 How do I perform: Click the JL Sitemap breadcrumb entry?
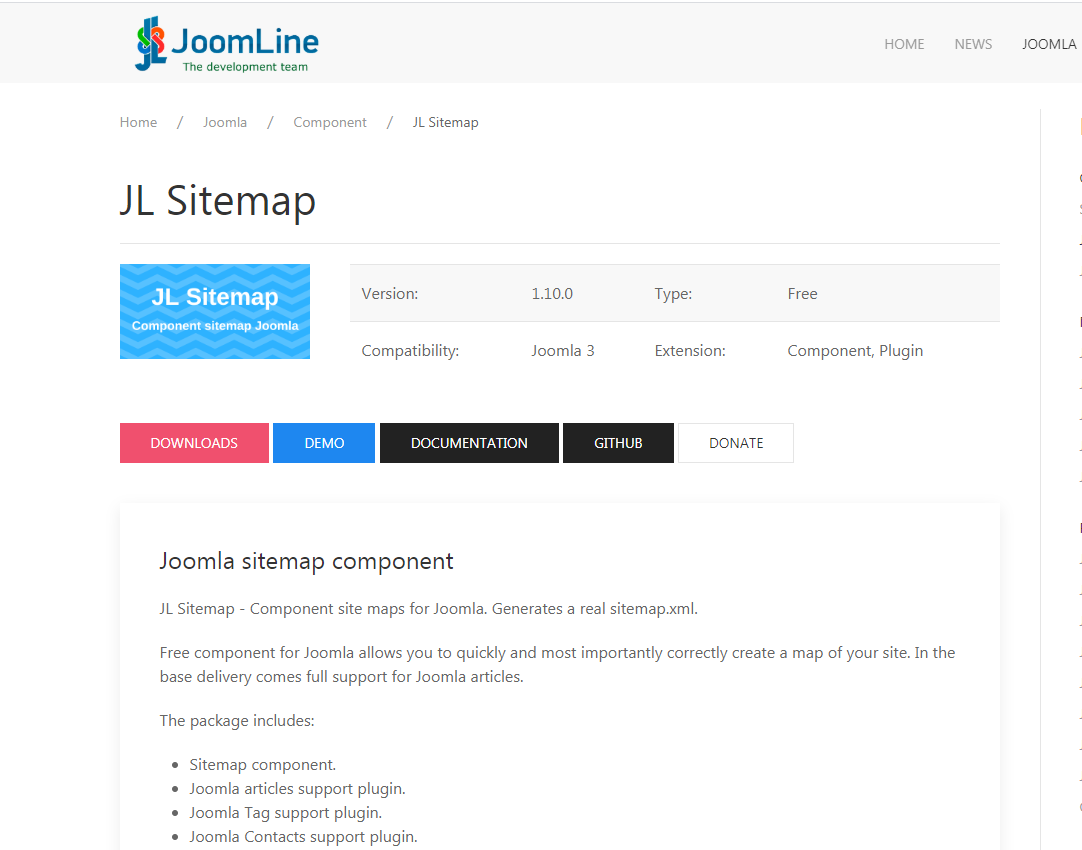pyautogui.click(x=445, y=122)
